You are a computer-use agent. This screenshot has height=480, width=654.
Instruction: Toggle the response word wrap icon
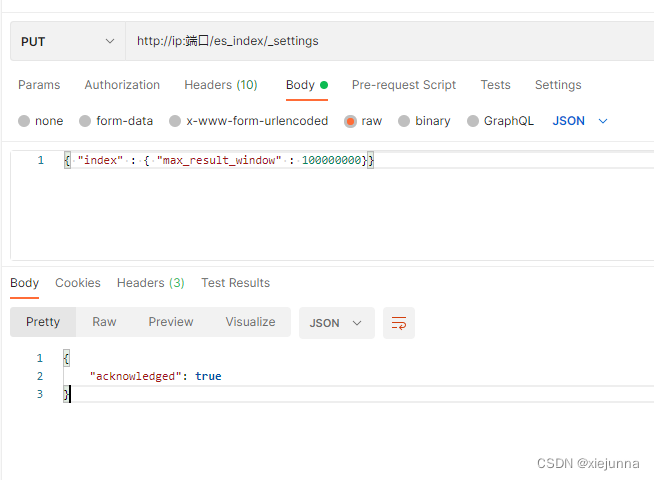pyautogui.click(x=399, y=323)
